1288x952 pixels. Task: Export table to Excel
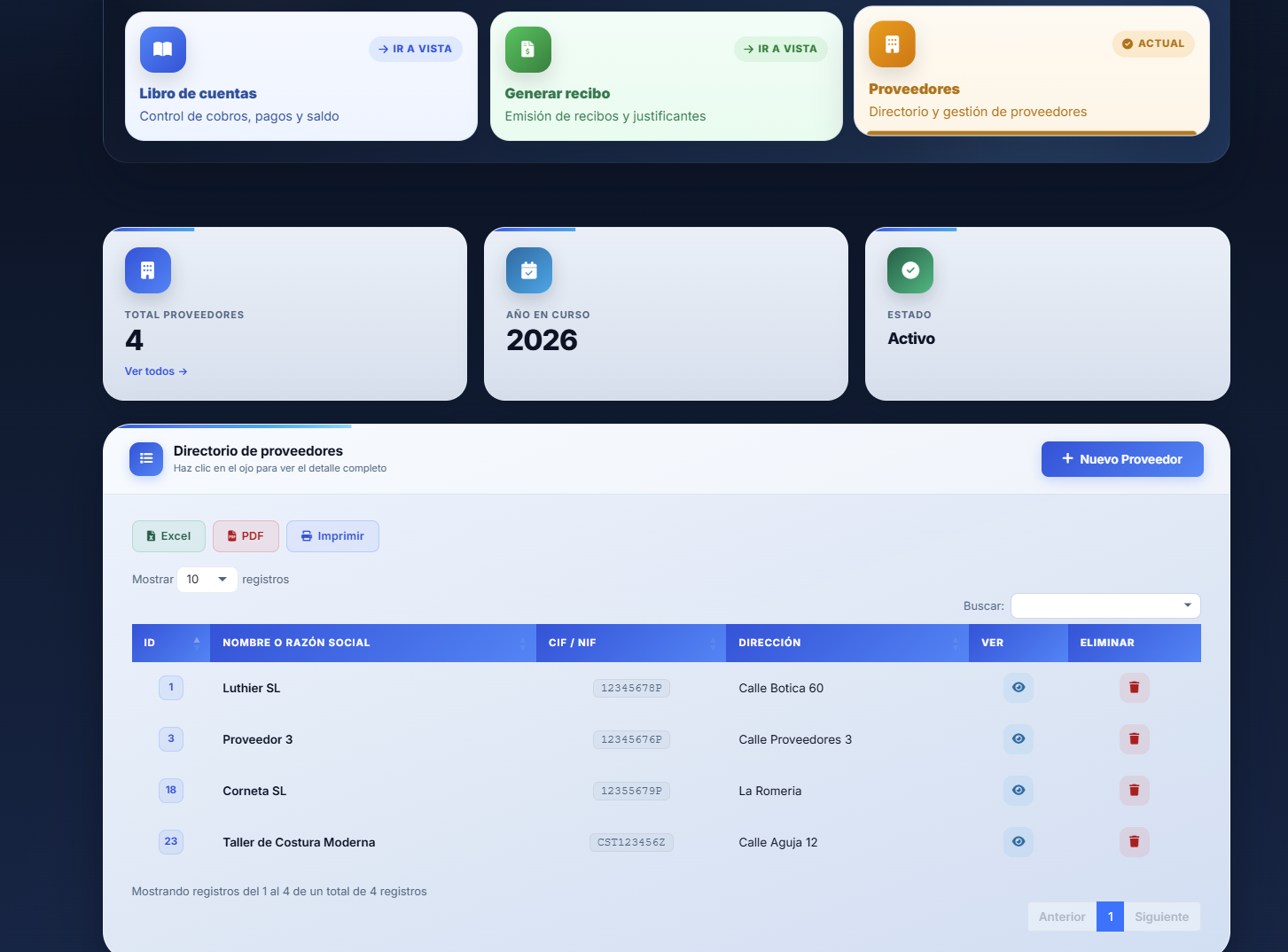(168, 536)
